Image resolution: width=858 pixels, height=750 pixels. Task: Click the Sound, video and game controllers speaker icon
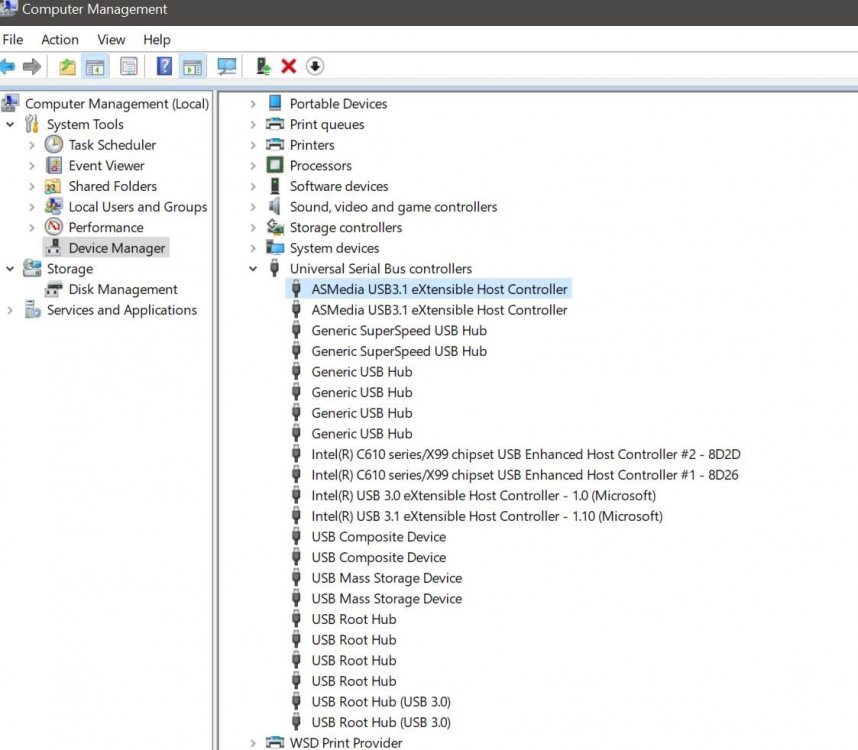pyautogui.click(x=275, y=206)
